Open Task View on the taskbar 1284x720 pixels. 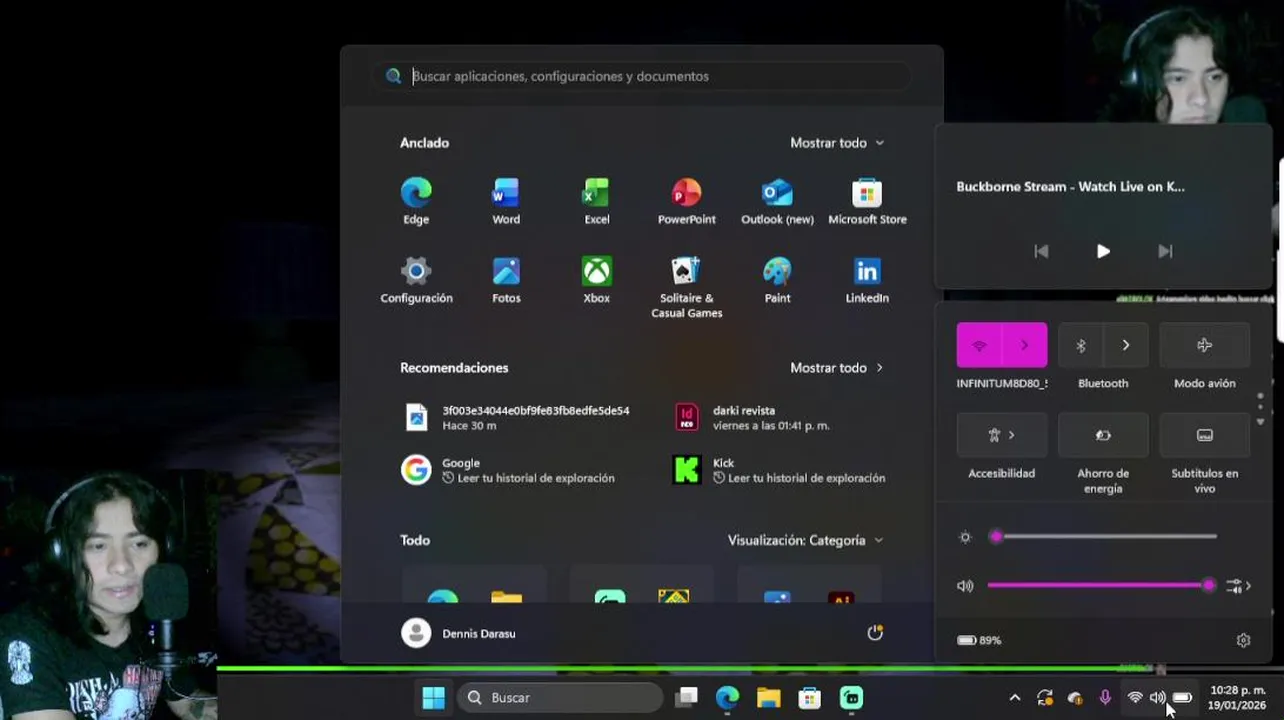[686, 697]
